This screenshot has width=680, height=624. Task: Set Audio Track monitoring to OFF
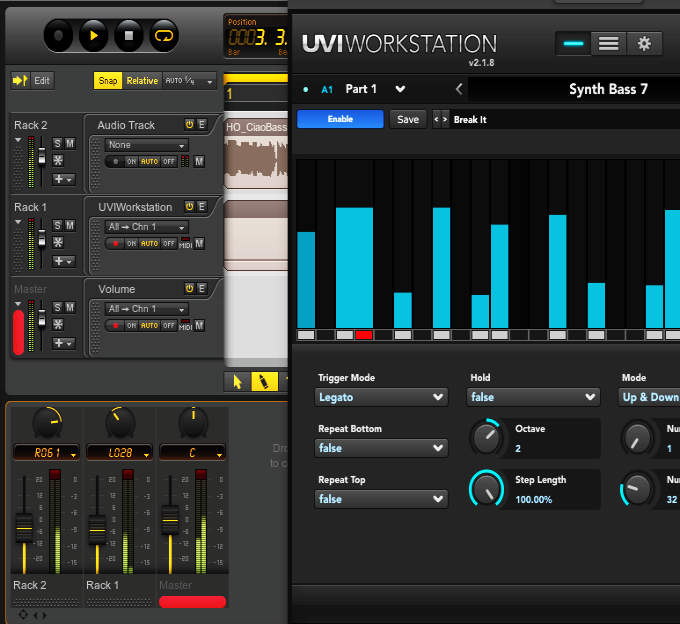tap(169, 161)
